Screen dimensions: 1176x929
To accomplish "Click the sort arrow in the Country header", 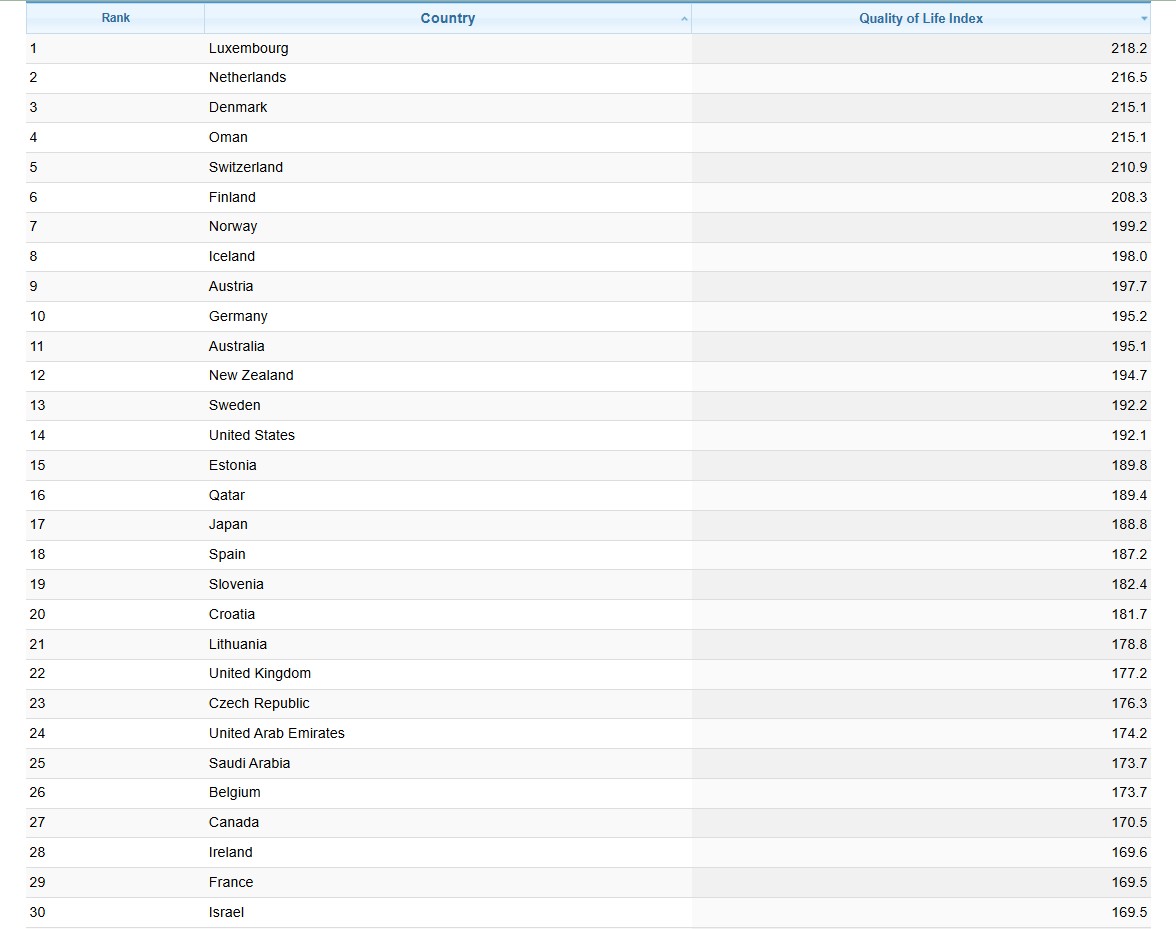I will [x=684, y=19].
